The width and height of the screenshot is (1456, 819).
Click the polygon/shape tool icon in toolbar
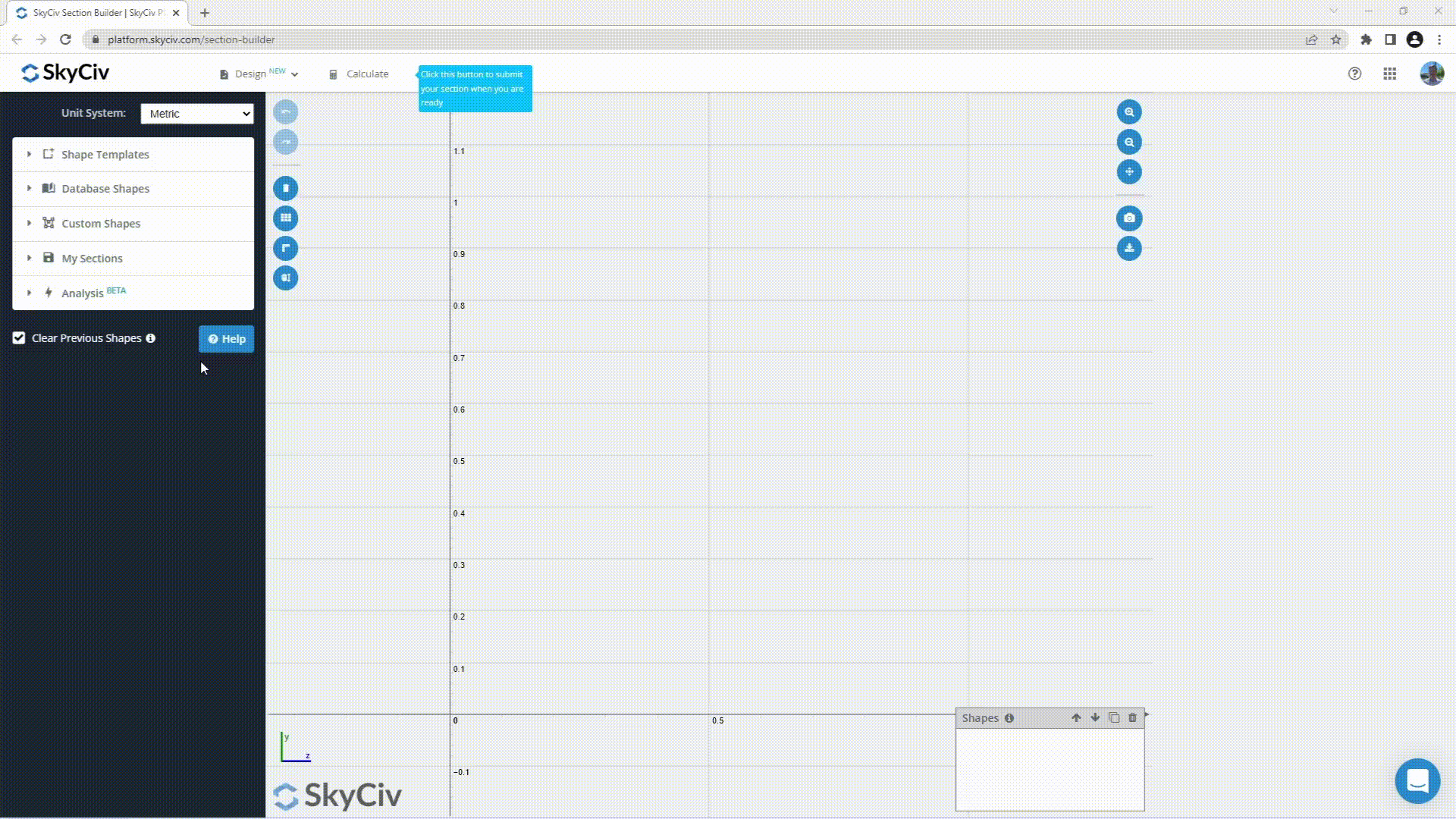pos(286,247)
